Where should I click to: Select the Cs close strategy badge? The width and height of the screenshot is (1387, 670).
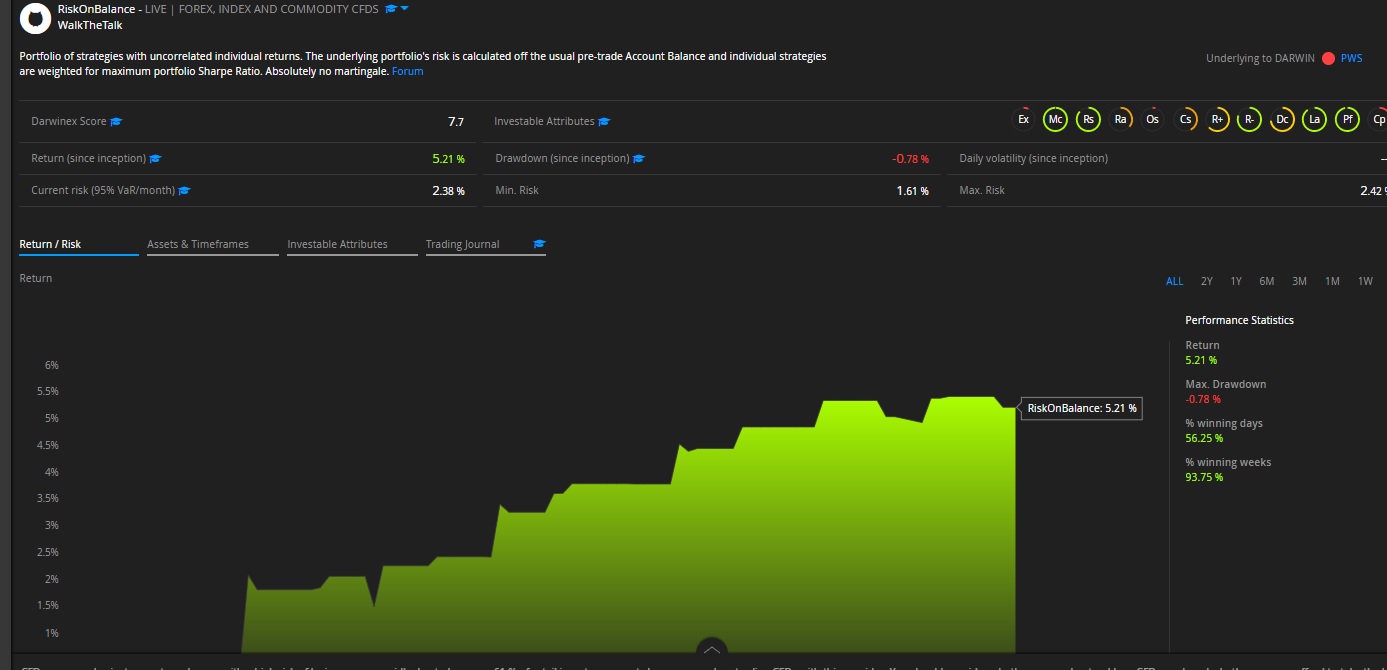[x=1186, y=120]
